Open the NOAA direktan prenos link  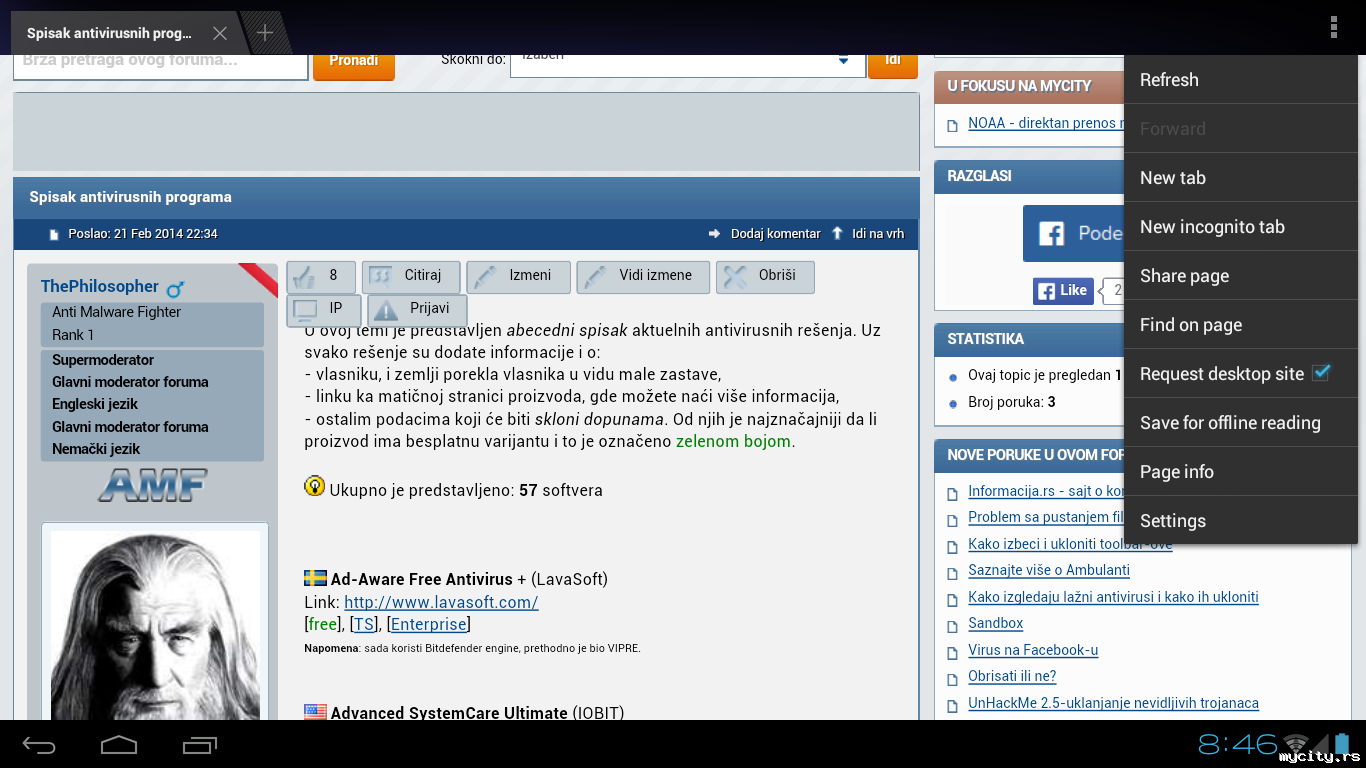1045,124
